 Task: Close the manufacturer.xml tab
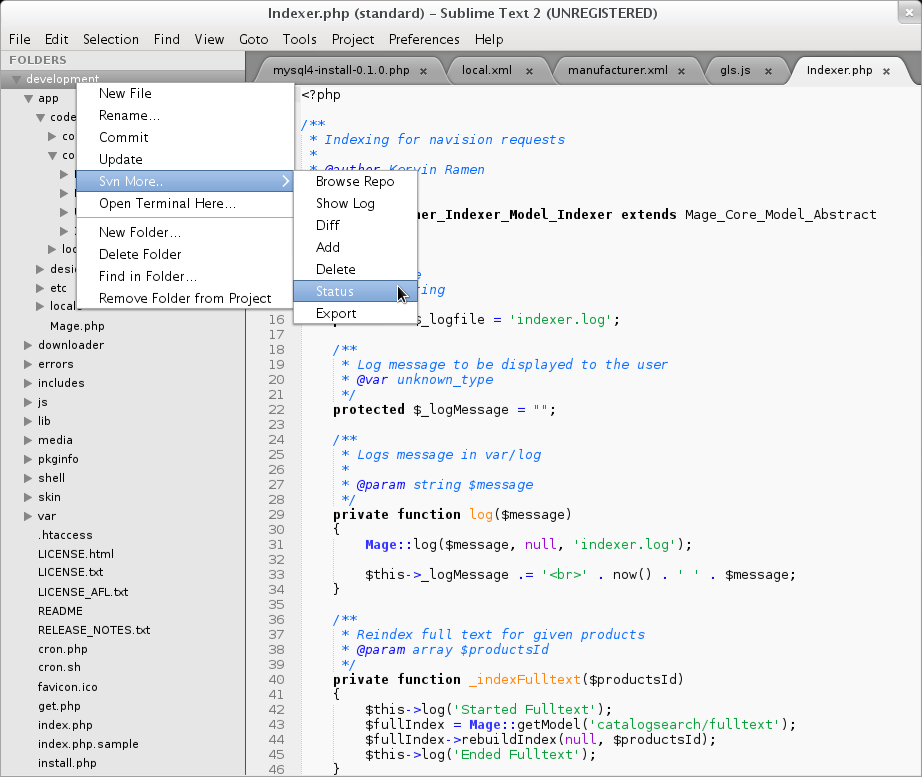tap(682, 71)
